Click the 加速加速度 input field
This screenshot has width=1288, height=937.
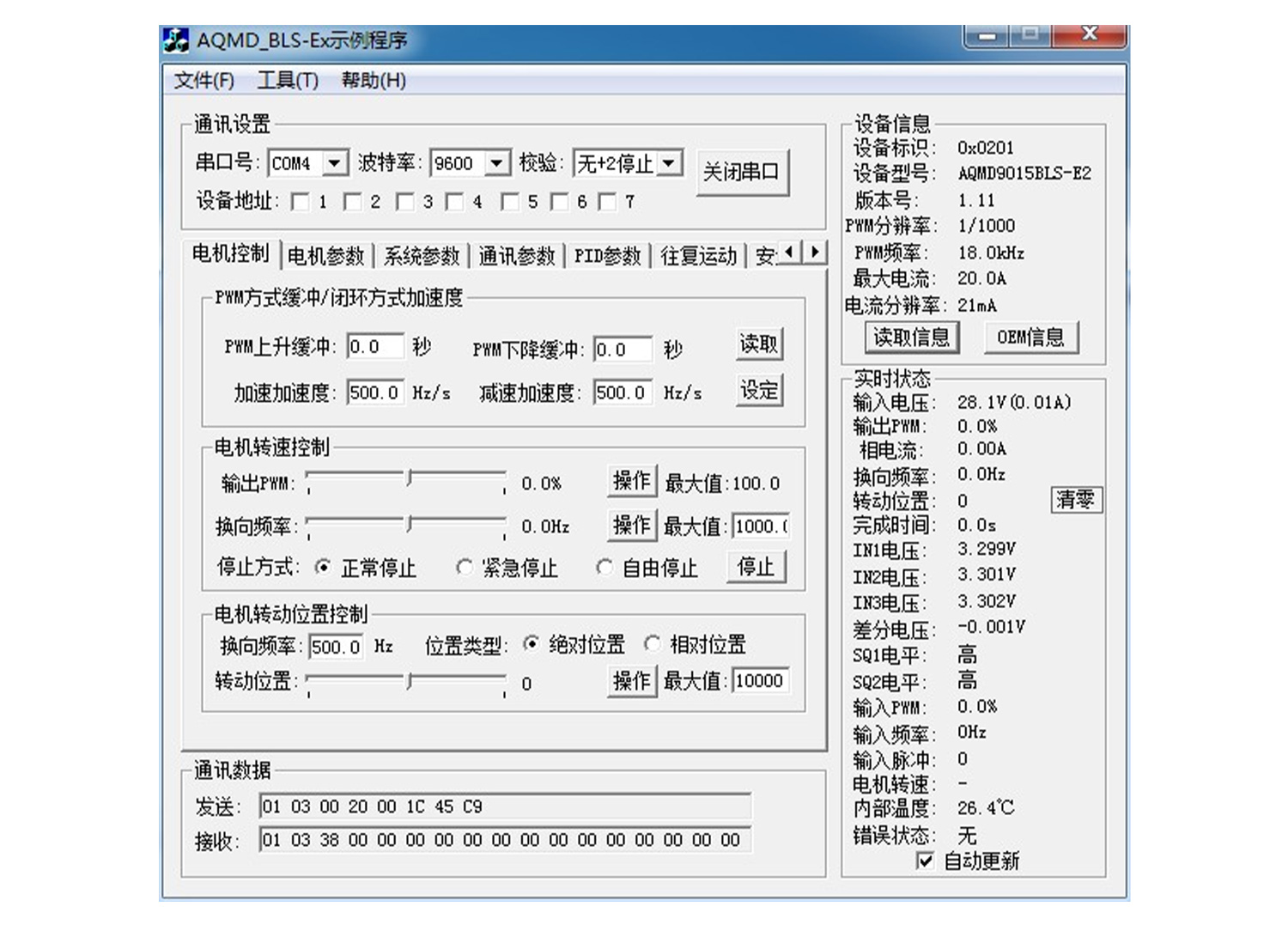point(375,392)
